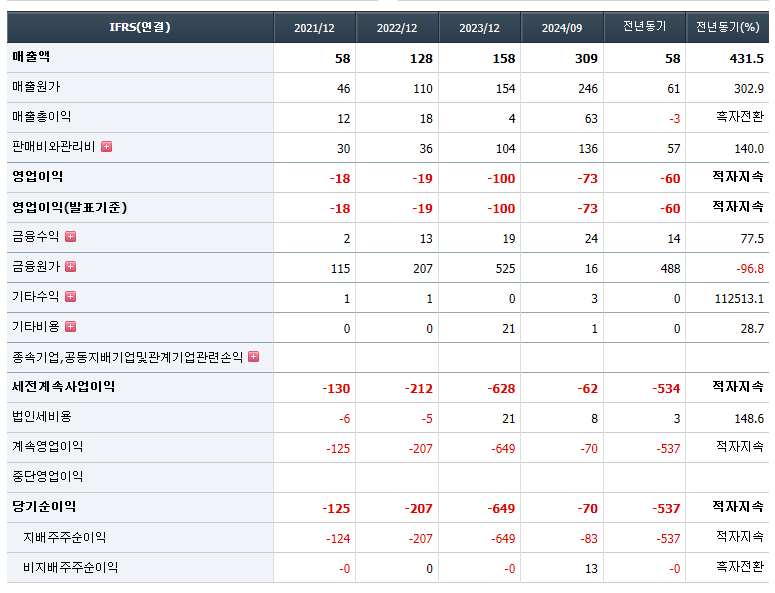The image size is (775, 593).
Task: Select the 계속영업이익 row label
Action: pyautogui.click(x=47, y=447)
